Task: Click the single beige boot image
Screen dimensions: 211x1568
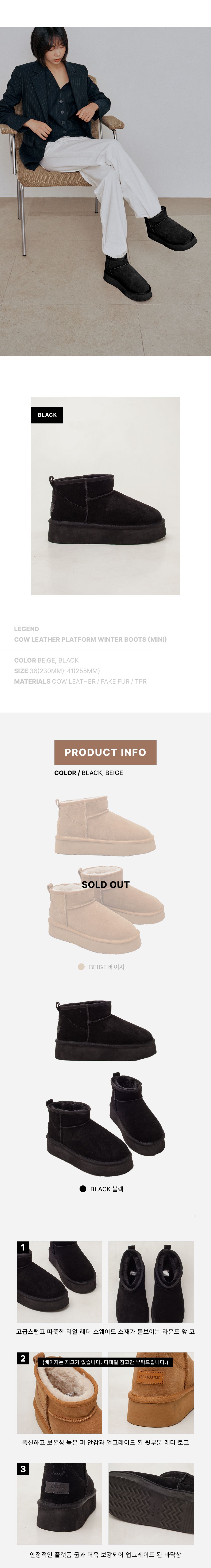Action: pos(105,826)
